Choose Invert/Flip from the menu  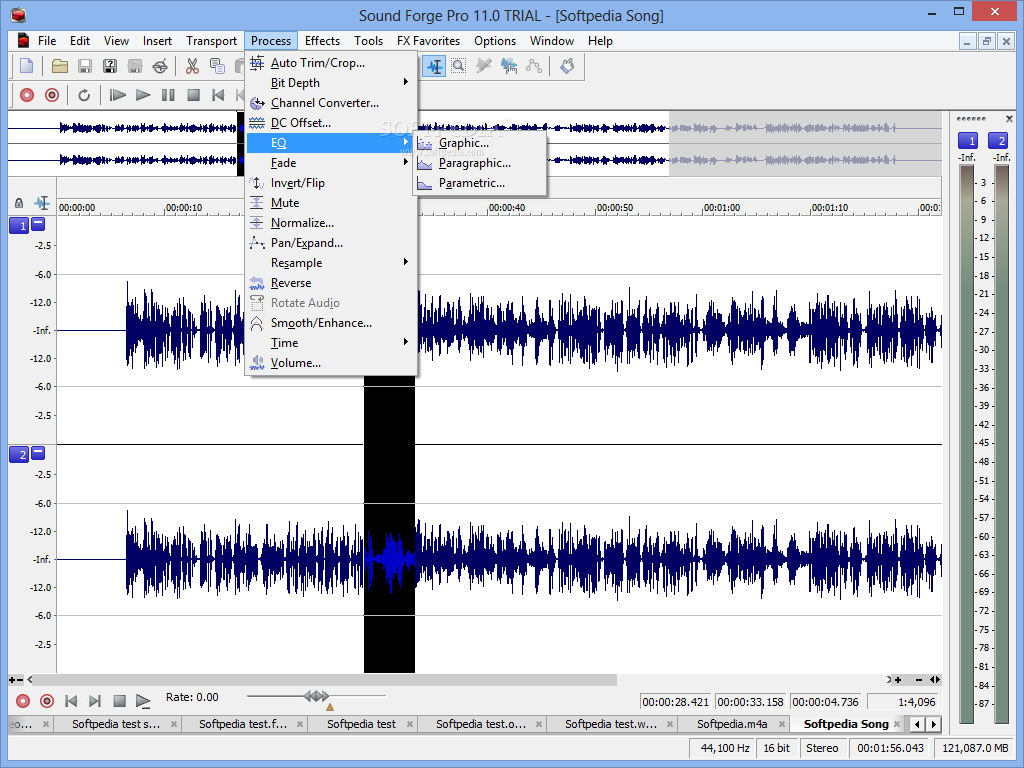coord(332,183)
